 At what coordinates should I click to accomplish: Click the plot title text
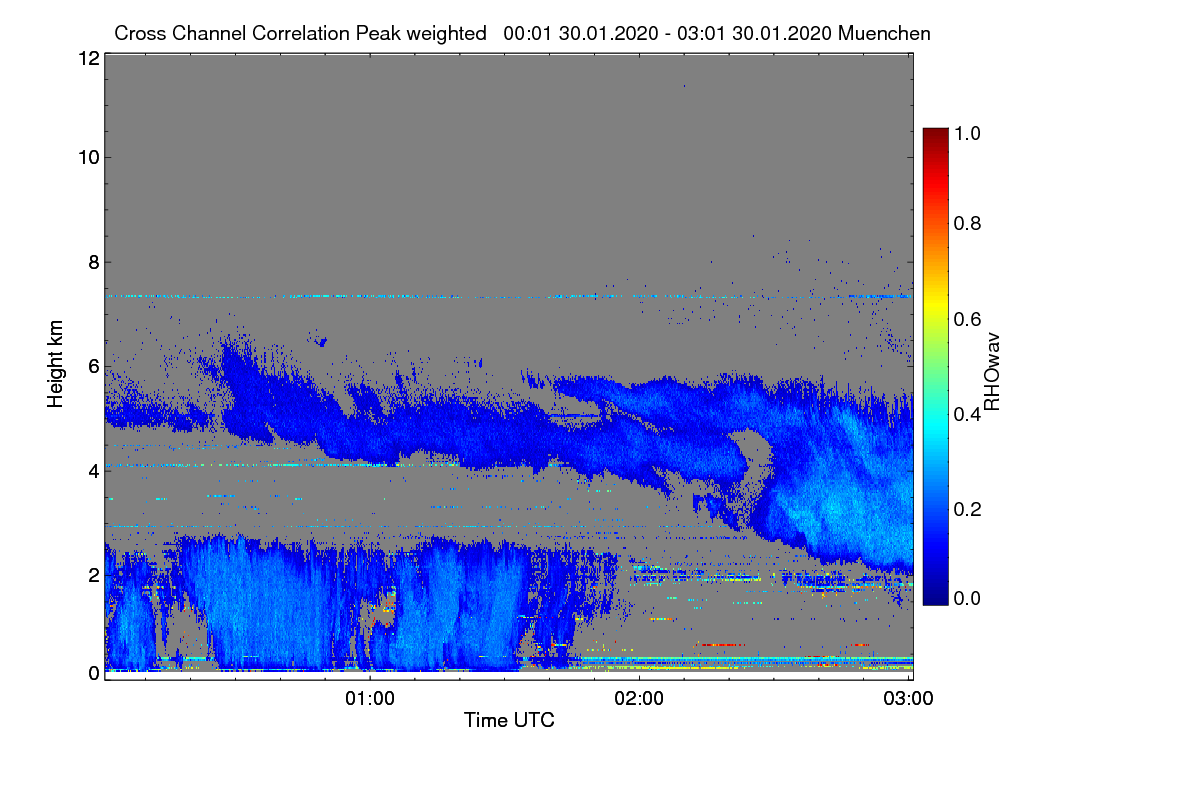pyautogui.click(x=522, y=33)
